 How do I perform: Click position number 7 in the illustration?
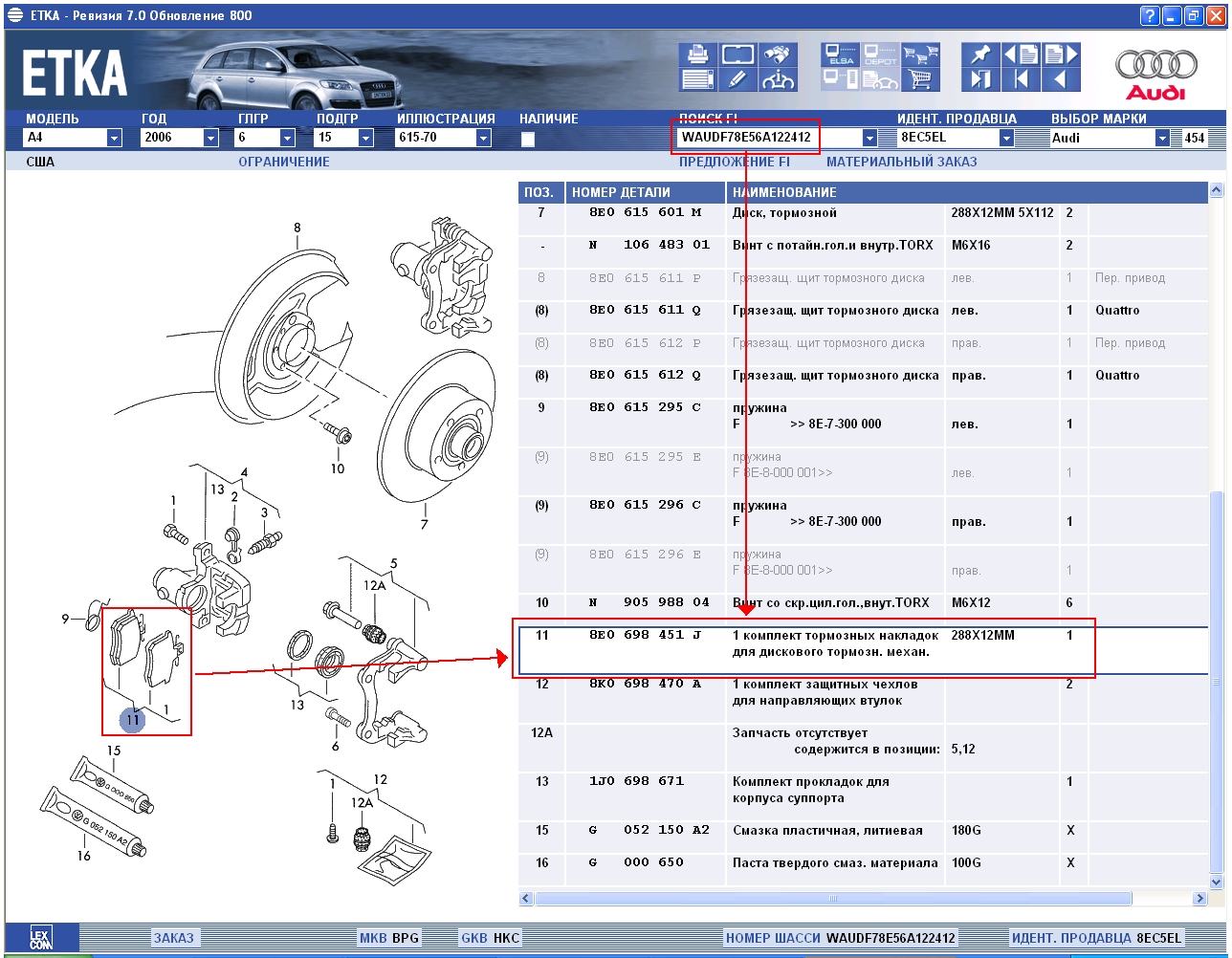pos(424,524)
